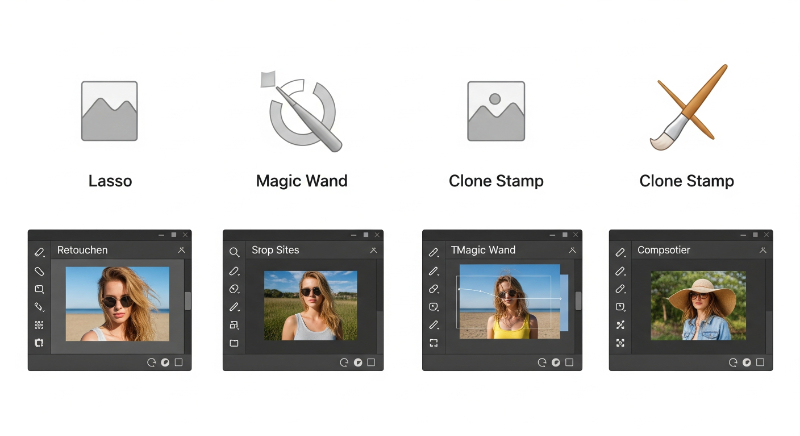The width and height of the screenshot is (800, 436).
Task: Click the square icon in Compsotier footer
Action: (760, 362)
